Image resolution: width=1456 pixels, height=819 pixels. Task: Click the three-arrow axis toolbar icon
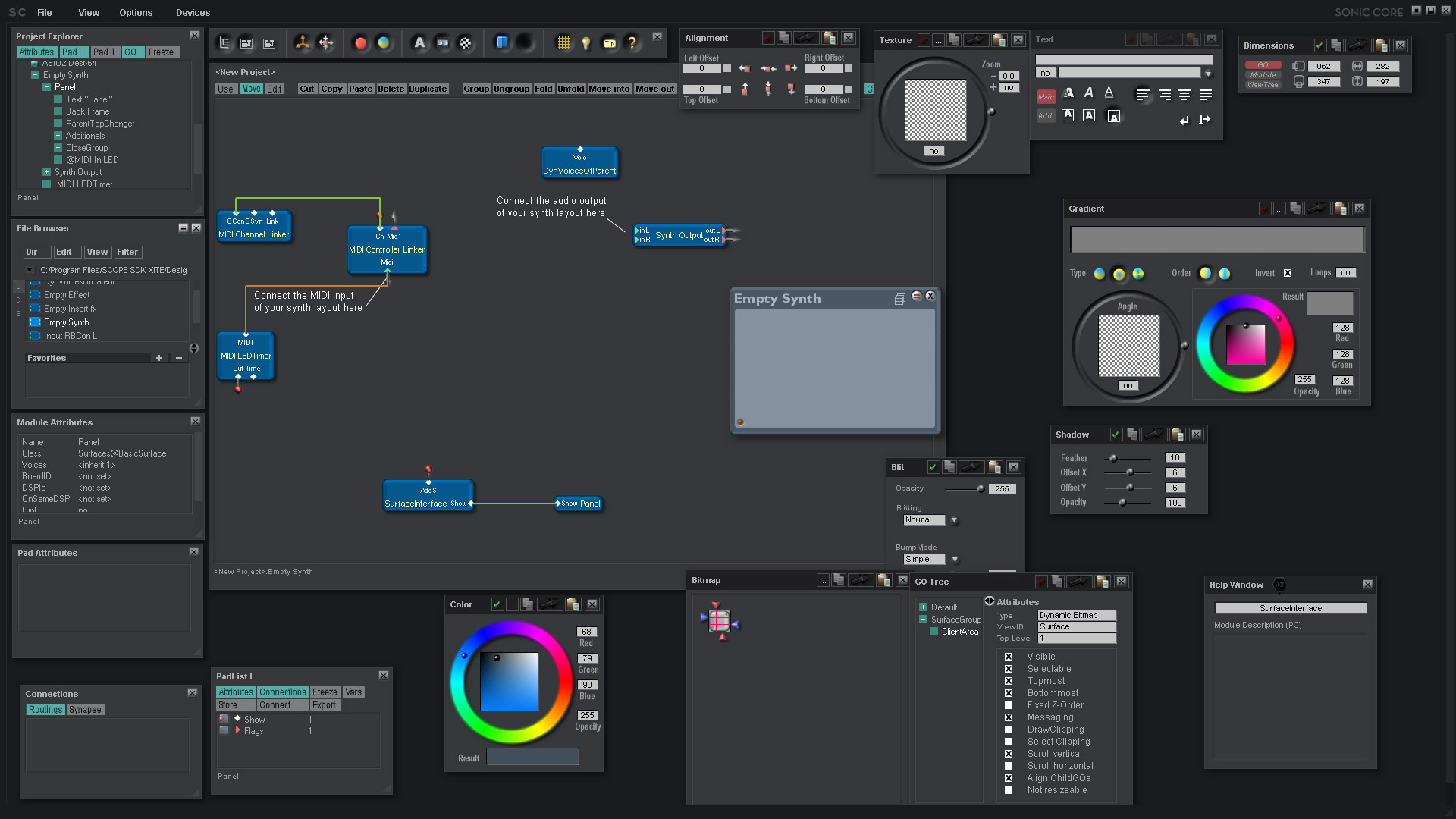pyautogui.click(x=303, y=43)
